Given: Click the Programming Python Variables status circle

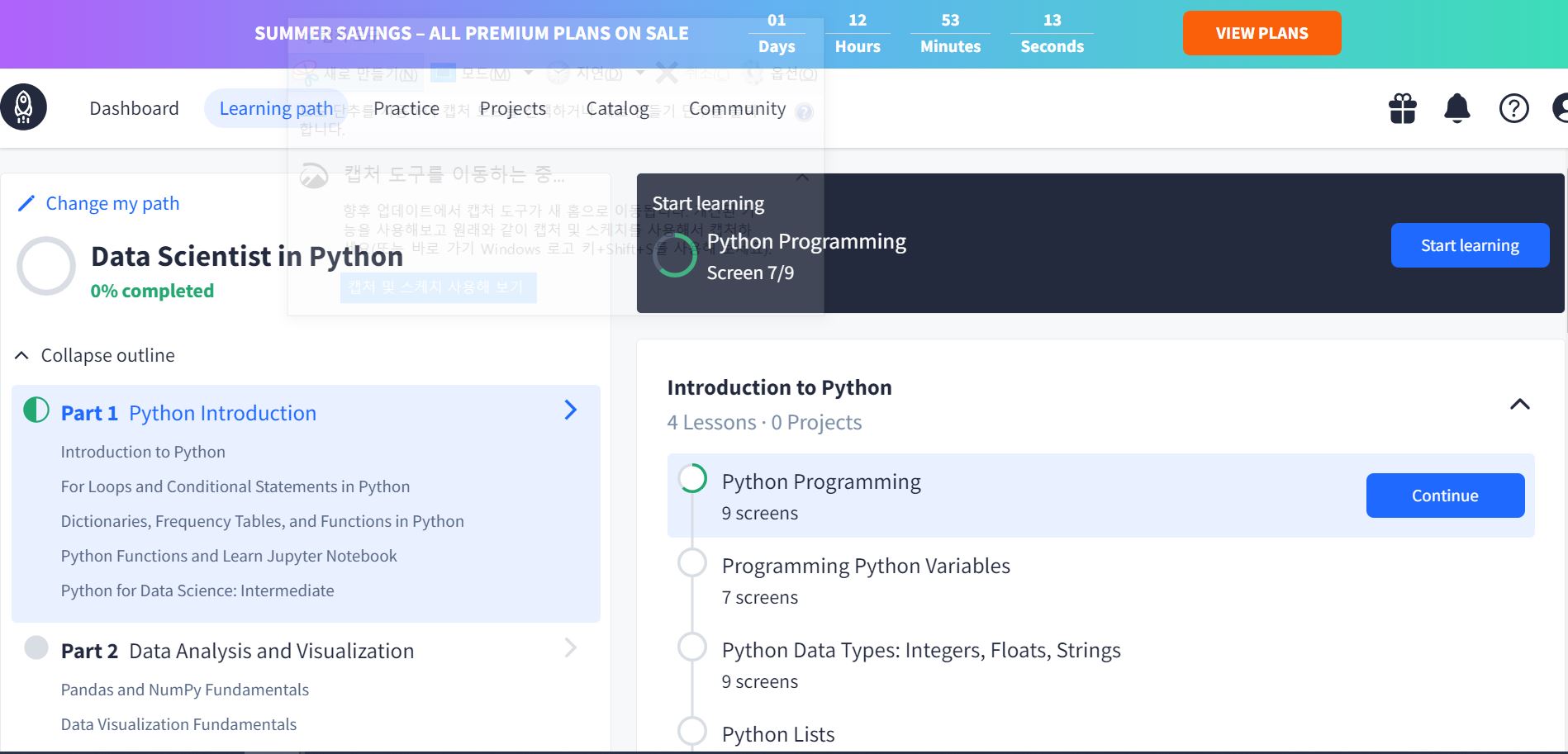Looking at the screenshot, I should [x=692, y=562].
